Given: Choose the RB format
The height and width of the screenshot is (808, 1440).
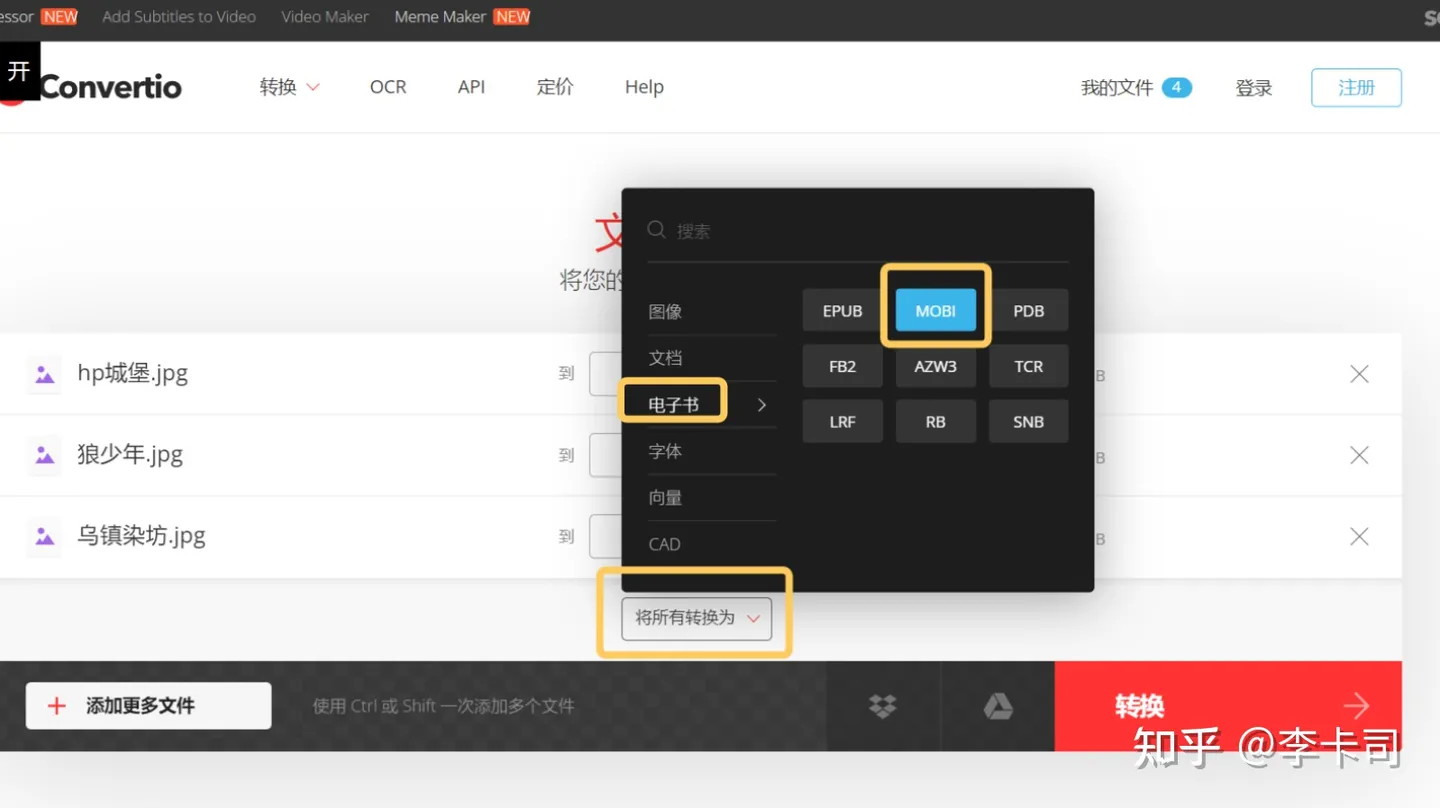Looking at the screenshot, I should click(x=935, y=421).
